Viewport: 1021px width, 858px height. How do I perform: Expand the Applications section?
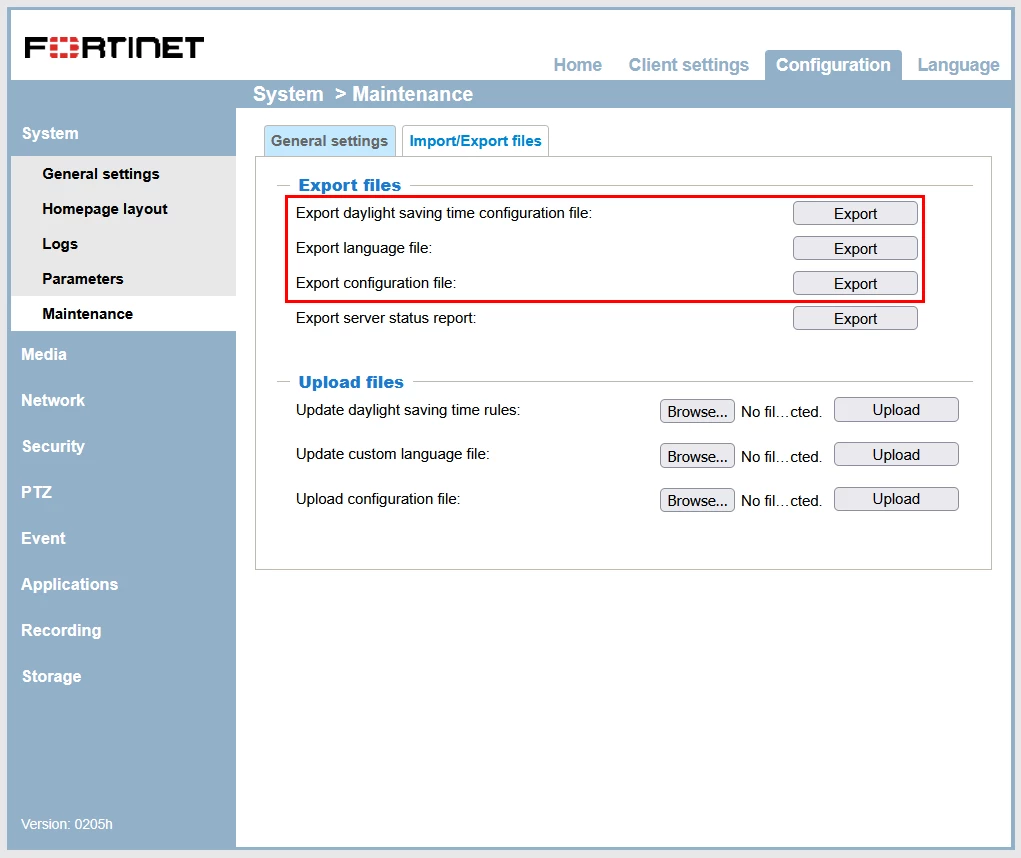[70, 585]
